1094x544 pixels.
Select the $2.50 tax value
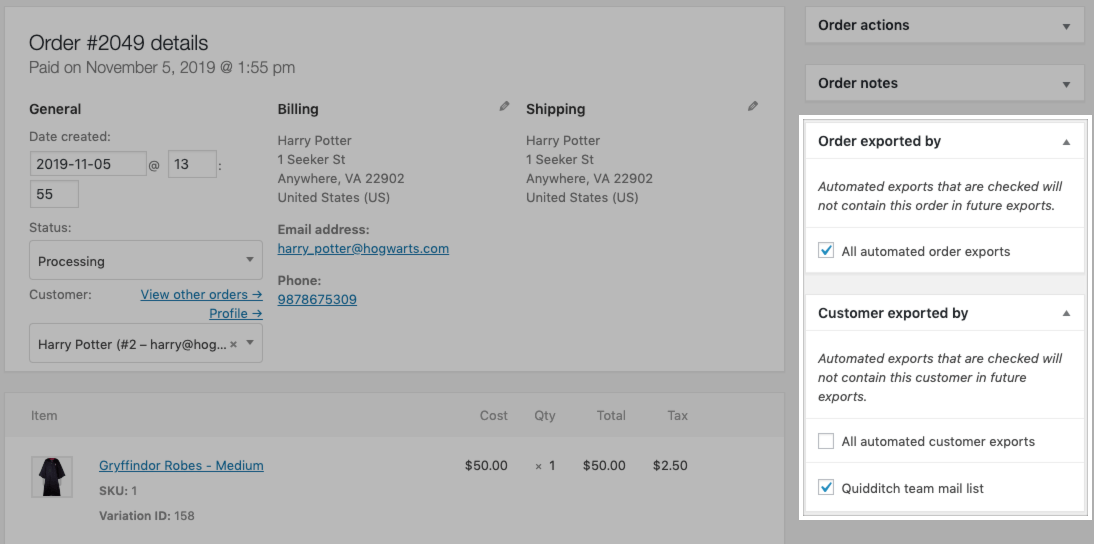[x=670, y=465]
